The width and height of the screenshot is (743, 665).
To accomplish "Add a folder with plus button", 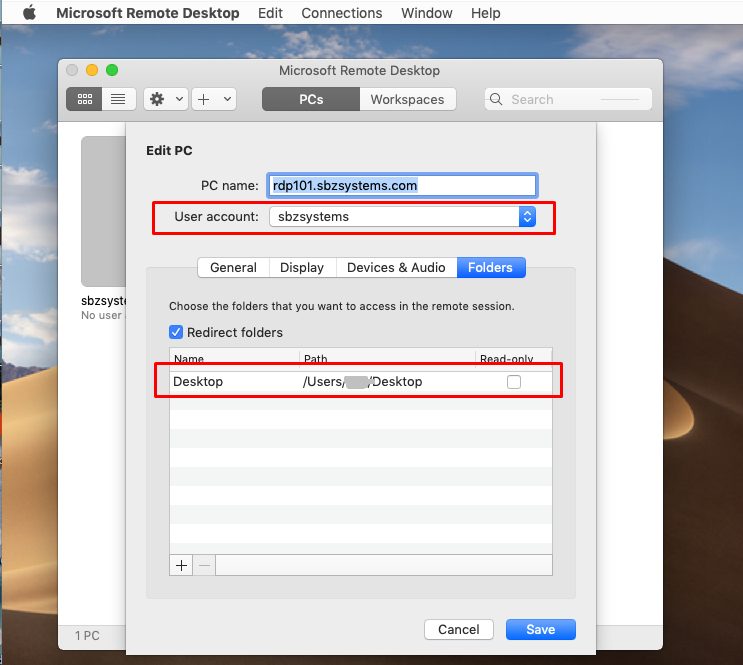I will pos(181,565).
